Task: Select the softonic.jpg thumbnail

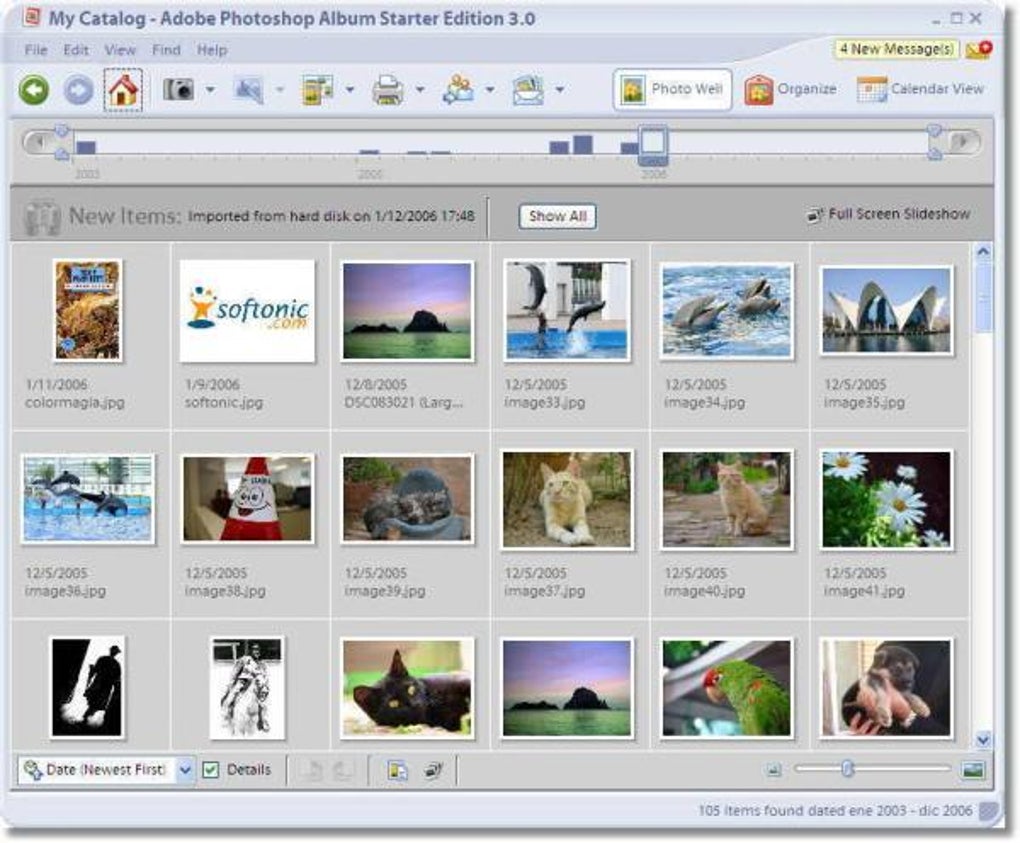Action: (247, 310)
